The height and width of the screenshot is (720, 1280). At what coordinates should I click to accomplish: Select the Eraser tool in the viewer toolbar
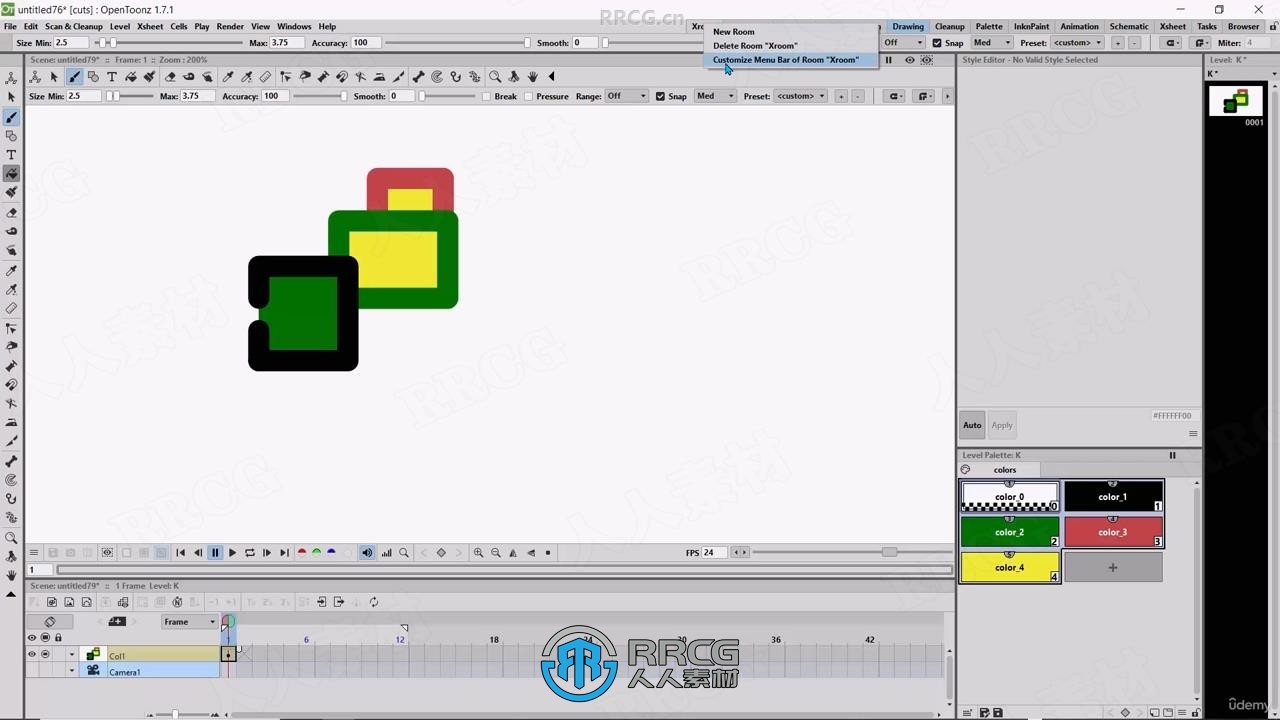click(170, 76)
